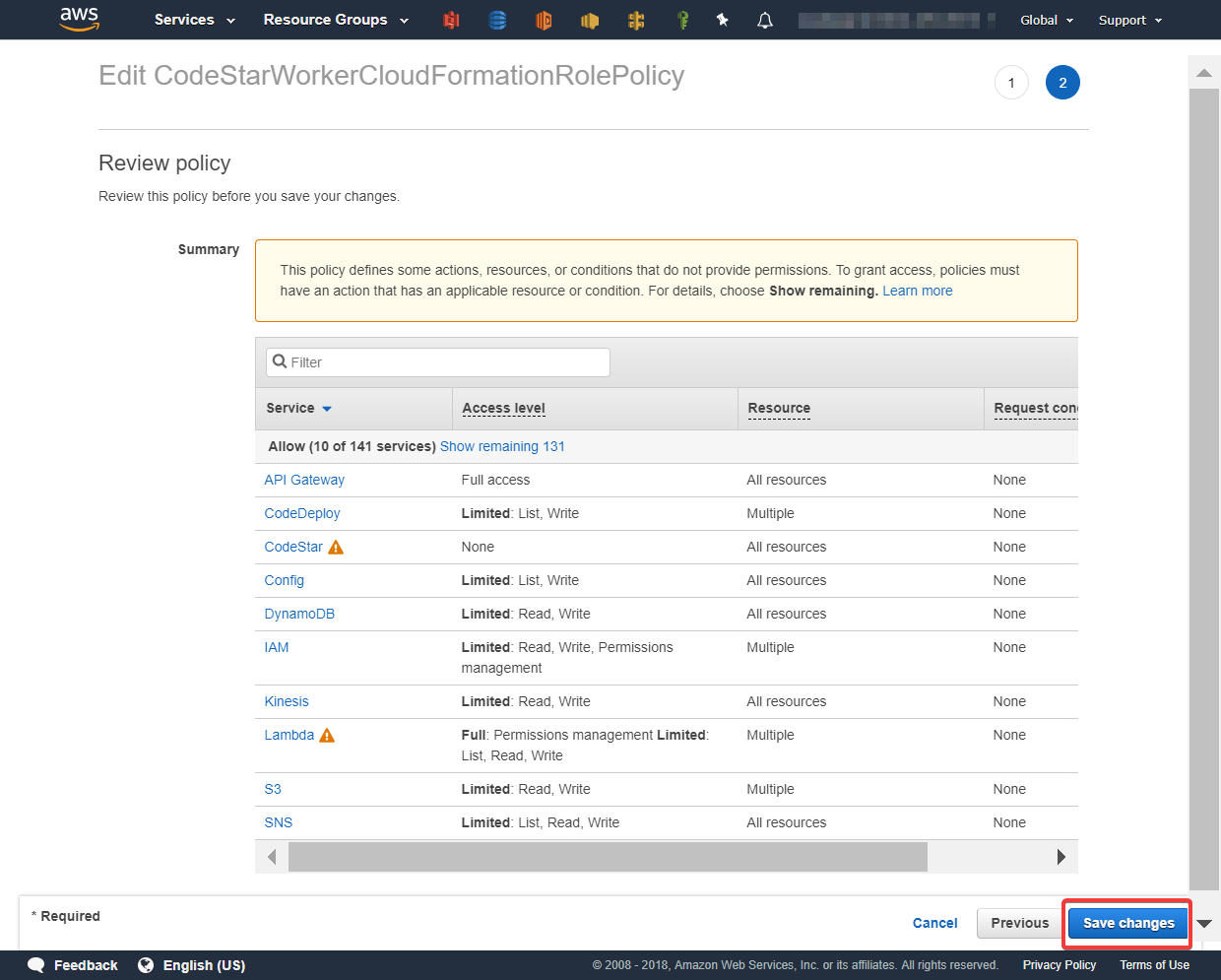The width and height of the screenshot is (1221, 980).
Task: Open the orange Lambda shortcut icon
Action: pos(544,20)
